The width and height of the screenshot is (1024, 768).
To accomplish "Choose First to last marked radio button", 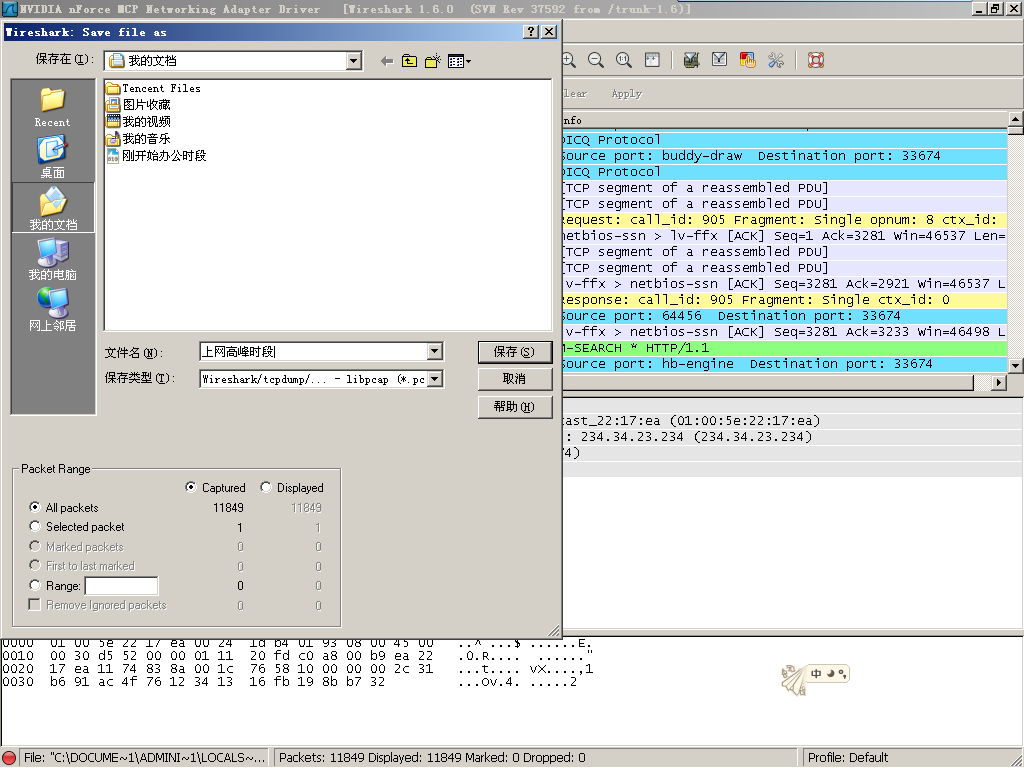I will click(x=35, y=565).
